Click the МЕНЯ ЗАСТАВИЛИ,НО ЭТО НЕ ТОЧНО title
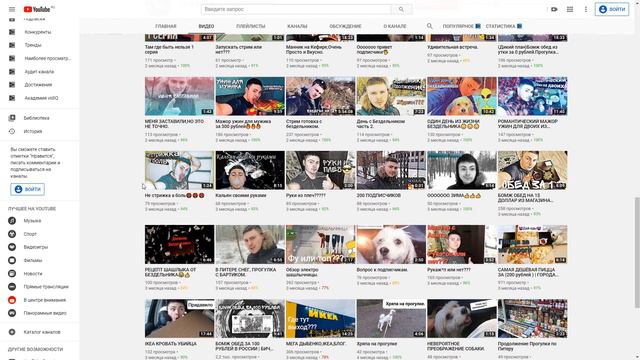 [x=174, y=124]
